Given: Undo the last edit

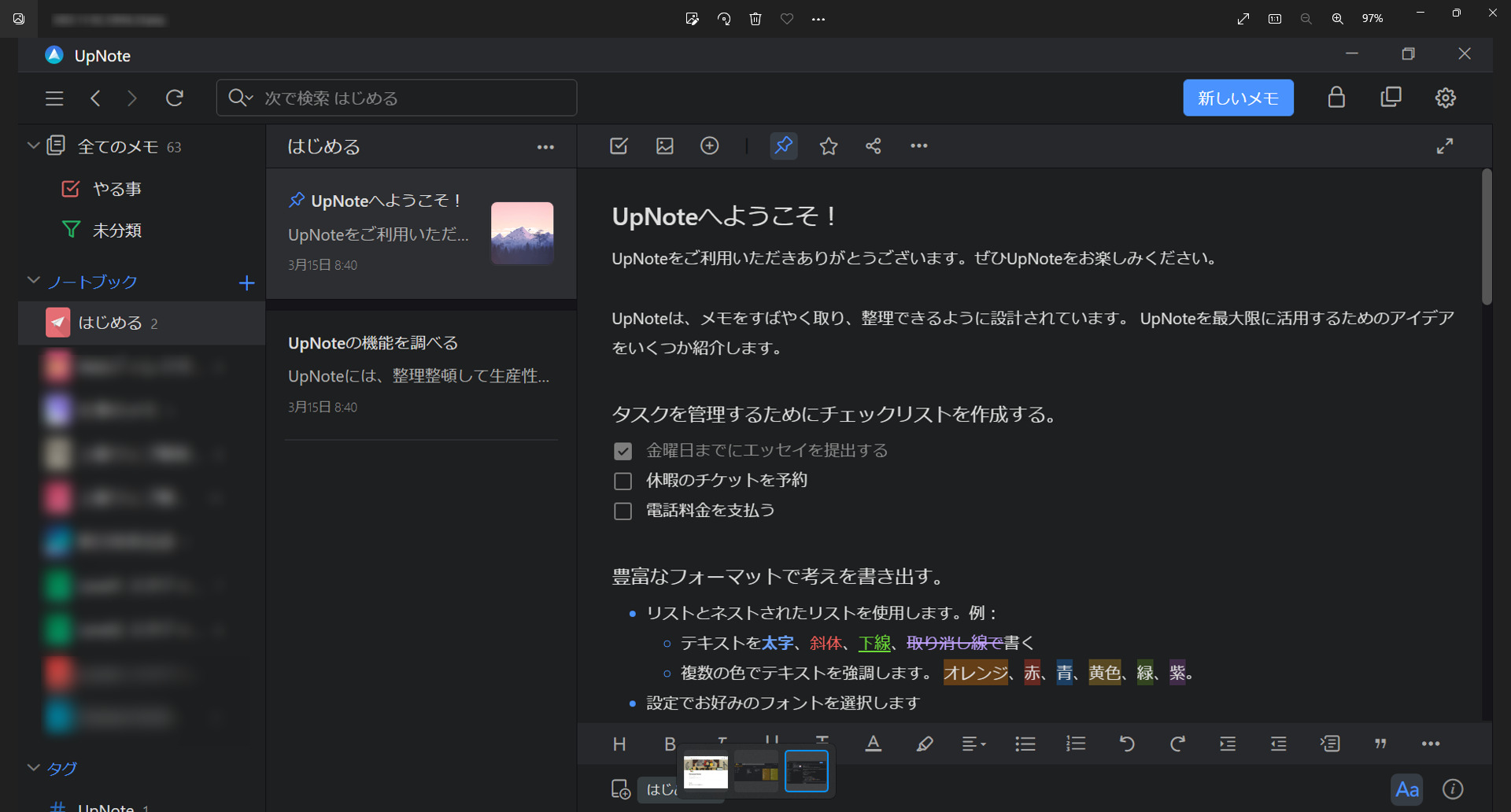Looking at the screenshot, I should (1127, 744).
